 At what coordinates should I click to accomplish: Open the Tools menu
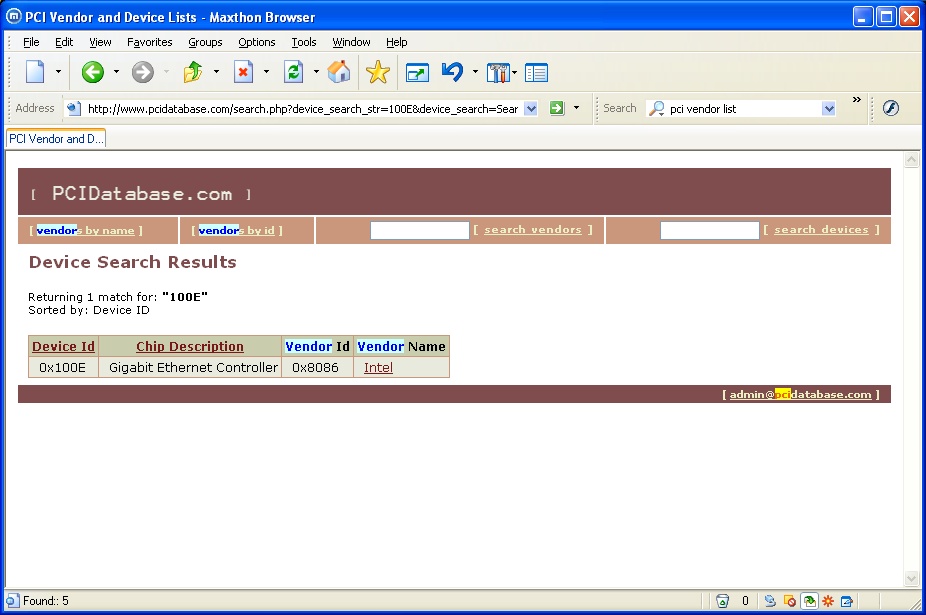[304, 42]
